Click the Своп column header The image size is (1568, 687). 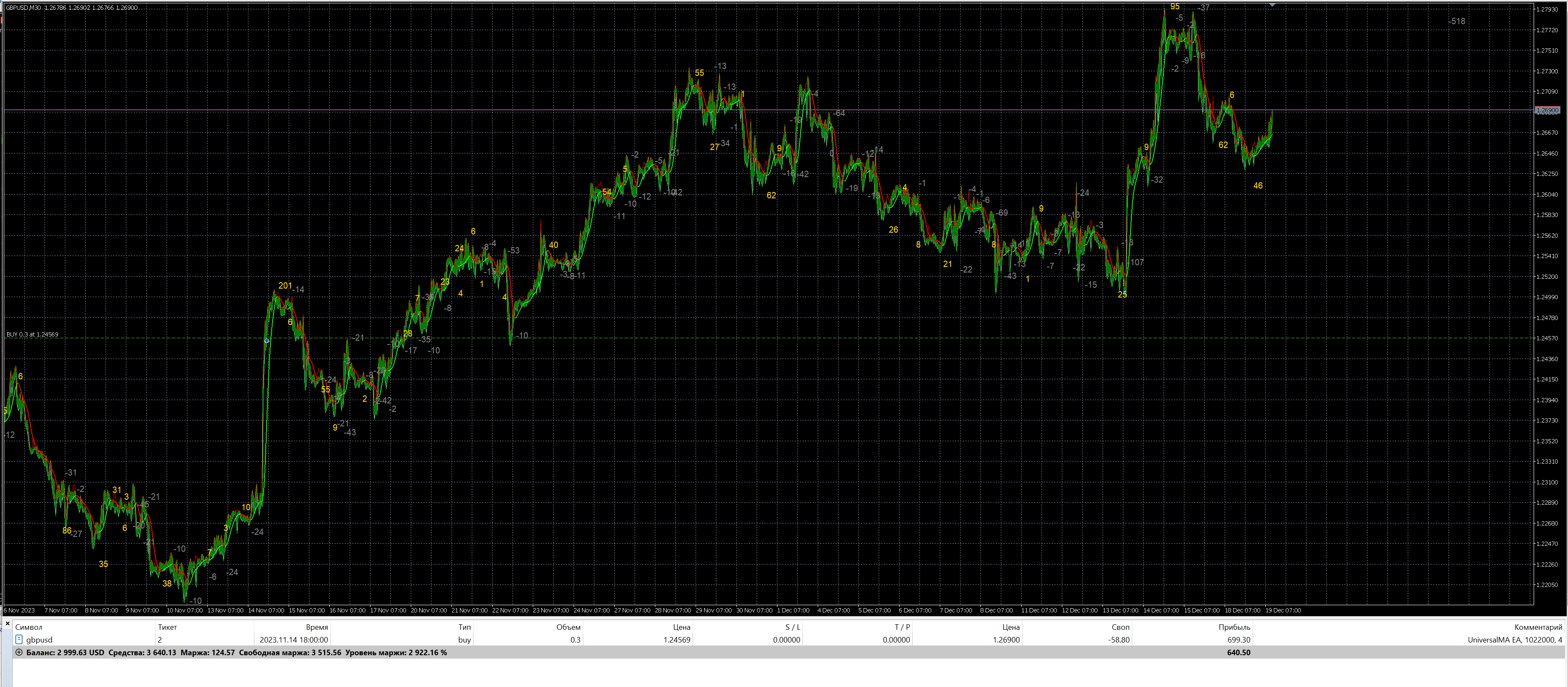click(x=1120, y=627)
